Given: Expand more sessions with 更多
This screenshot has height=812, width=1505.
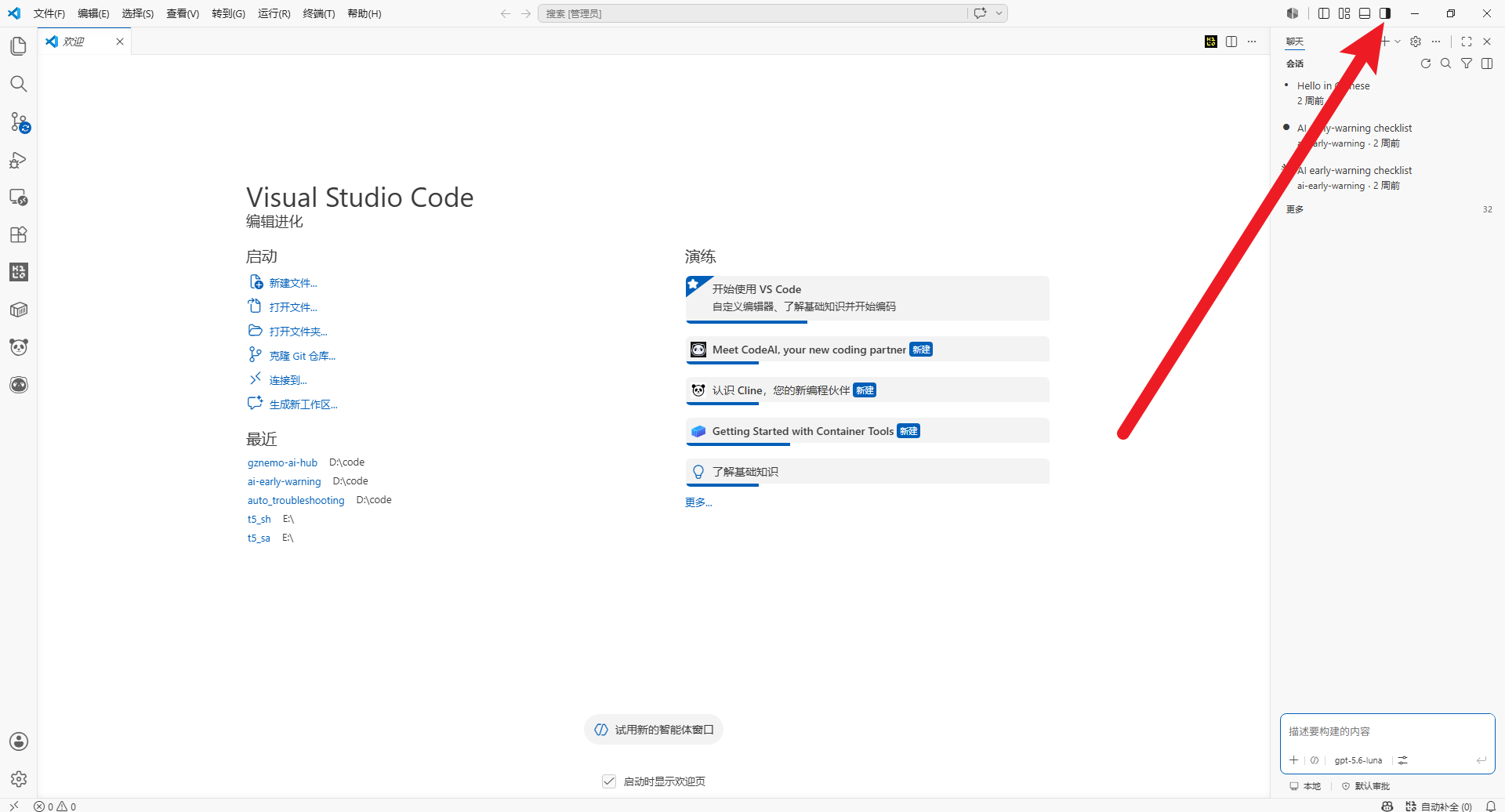Looking at the screenshot, I should point(1295,209).
